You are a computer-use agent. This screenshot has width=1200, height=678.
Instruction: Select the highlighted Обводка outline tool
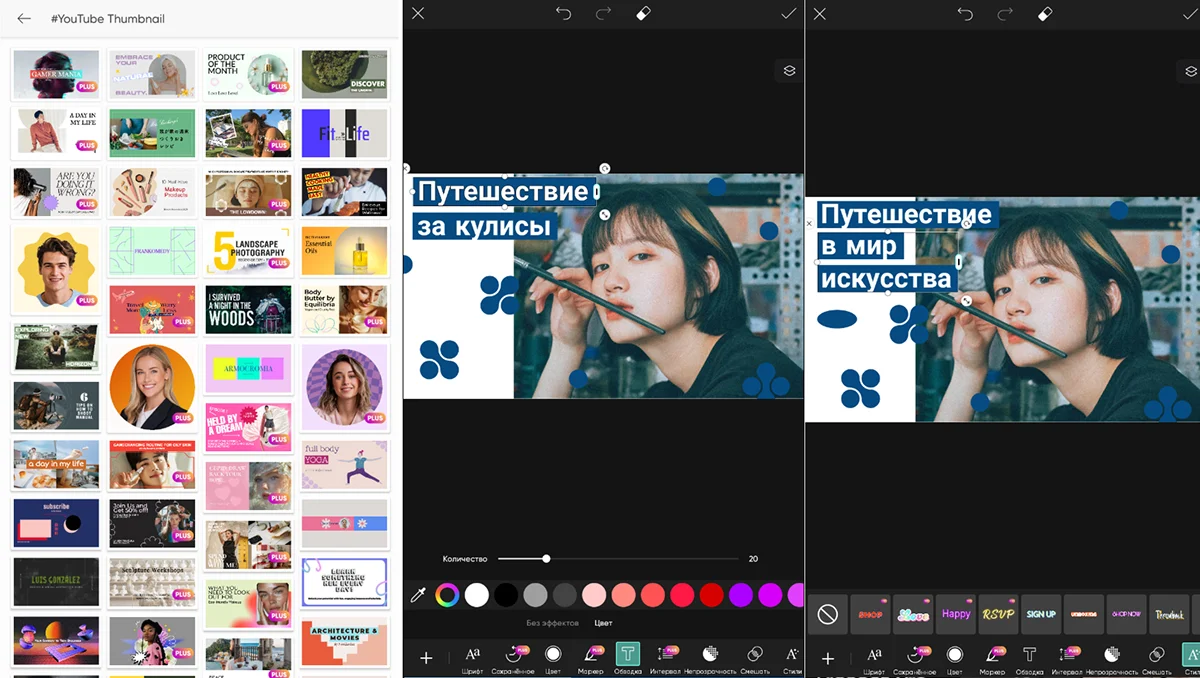(x=628, y=656)
